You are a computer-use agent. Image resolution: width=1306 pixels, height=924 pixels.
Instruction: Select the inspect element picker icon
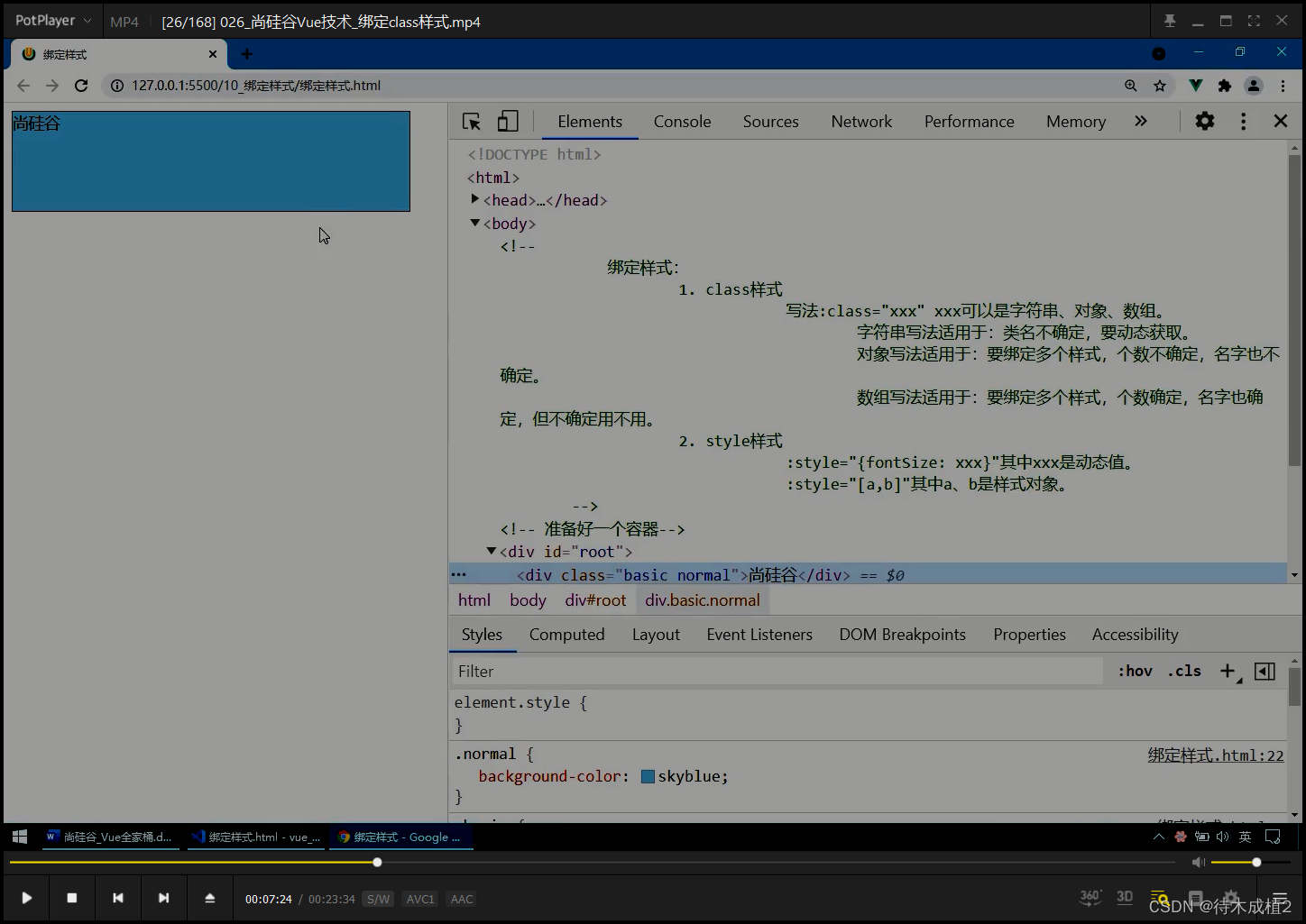click(472, 122)
